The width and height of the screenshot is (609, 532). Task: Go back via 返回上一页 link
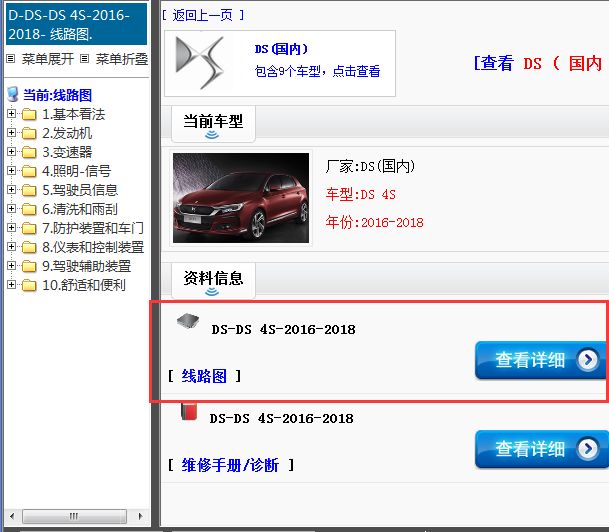[x=203, y=16]
